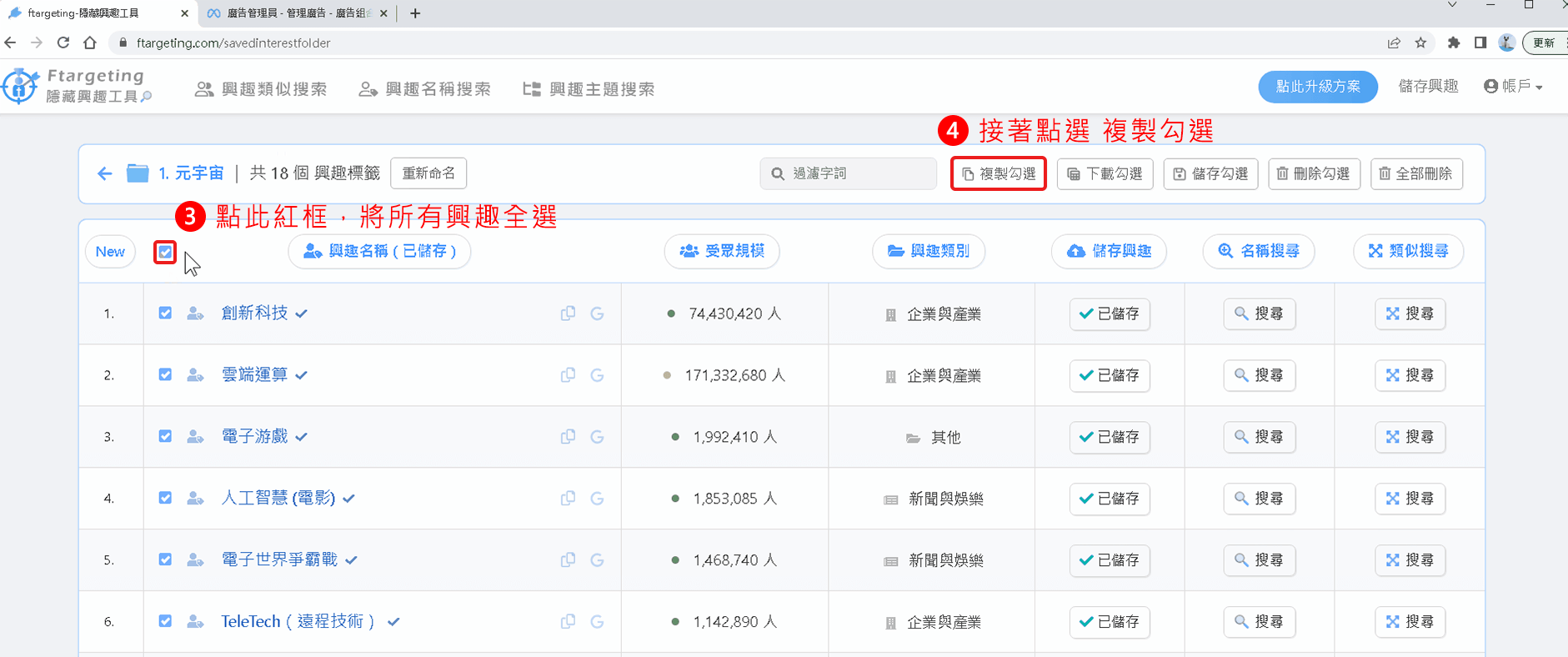
Task: Click 全部刪除 button
Action: pos(1417,173)
